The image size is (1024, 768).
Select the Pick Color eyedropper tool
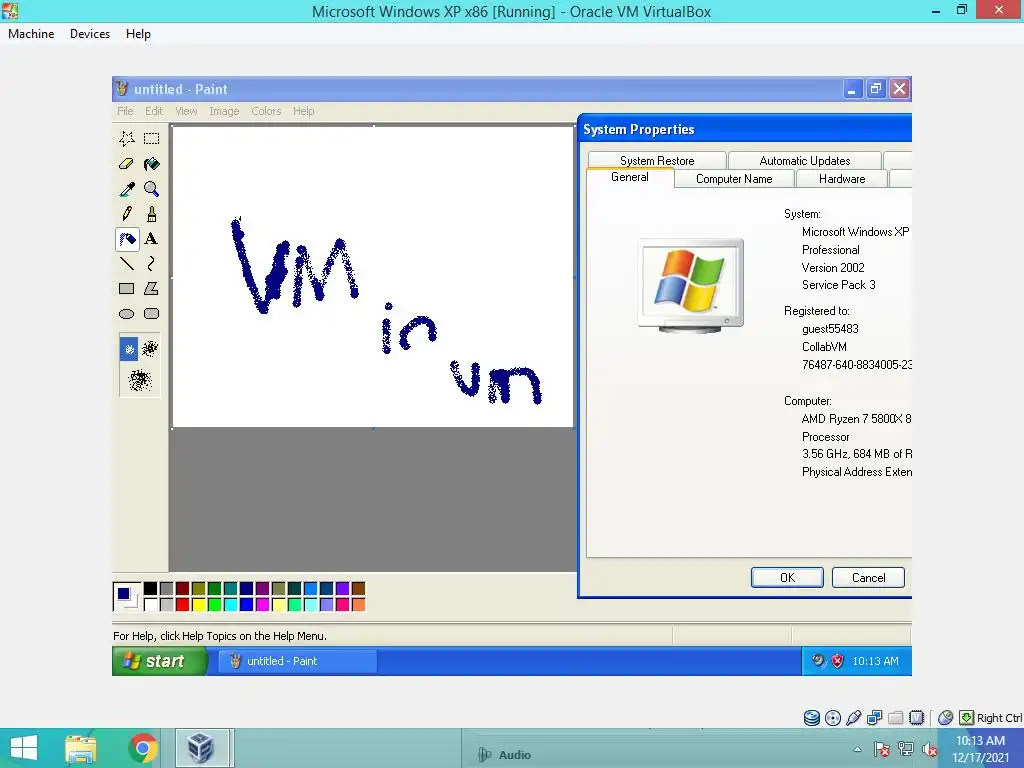pos(127,189)
